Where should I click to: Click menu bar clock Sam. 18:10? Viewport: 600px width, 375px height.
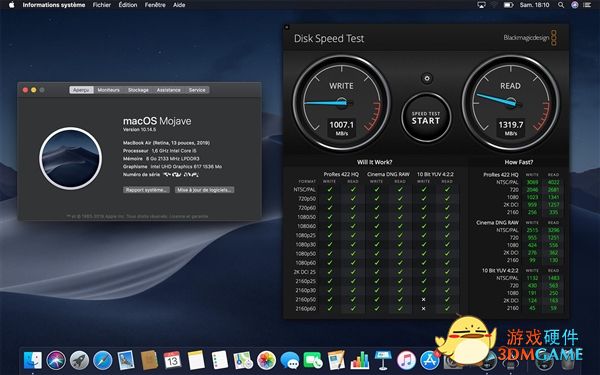coord(535,5)
